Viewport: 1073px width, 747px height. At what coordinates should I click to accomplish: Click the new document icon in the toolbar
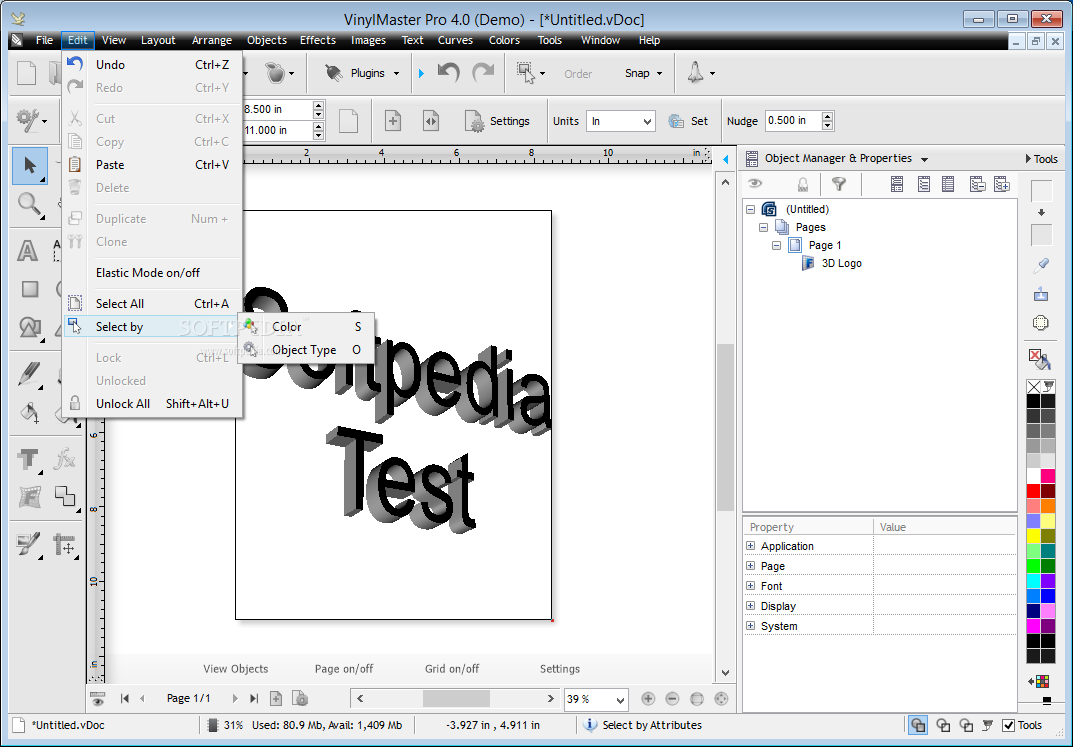point(27,73)
